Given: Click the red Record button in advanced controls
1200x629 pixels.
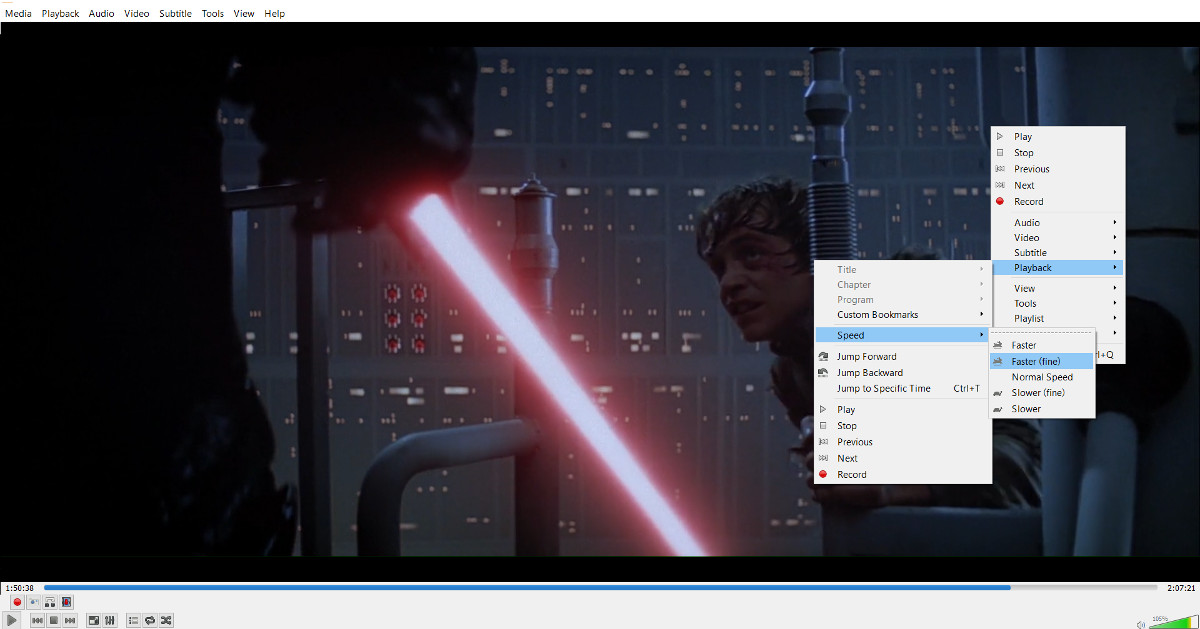Looking at the screenshot, I should tap(17, 602).
